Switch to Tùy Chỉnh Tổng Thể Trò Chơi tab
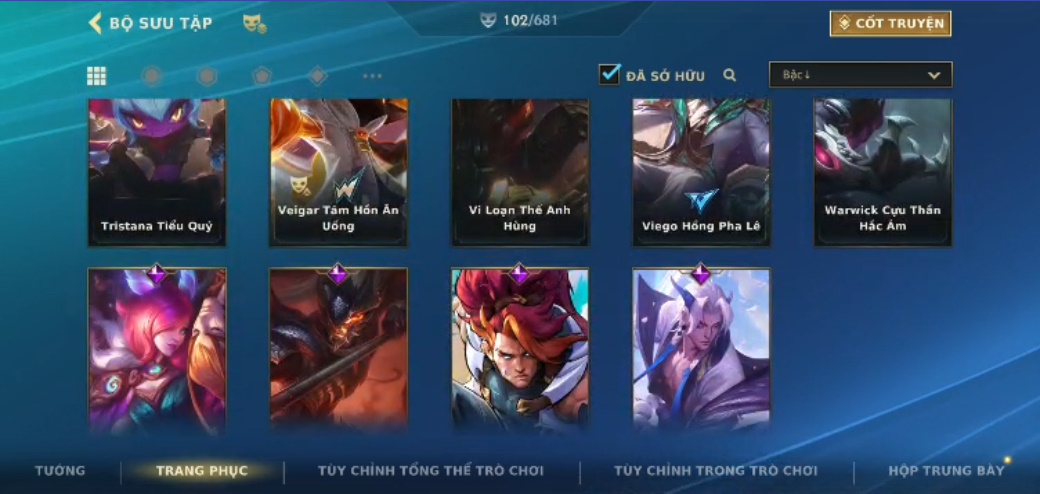The image size is (1040, 494). coord(430,471)
